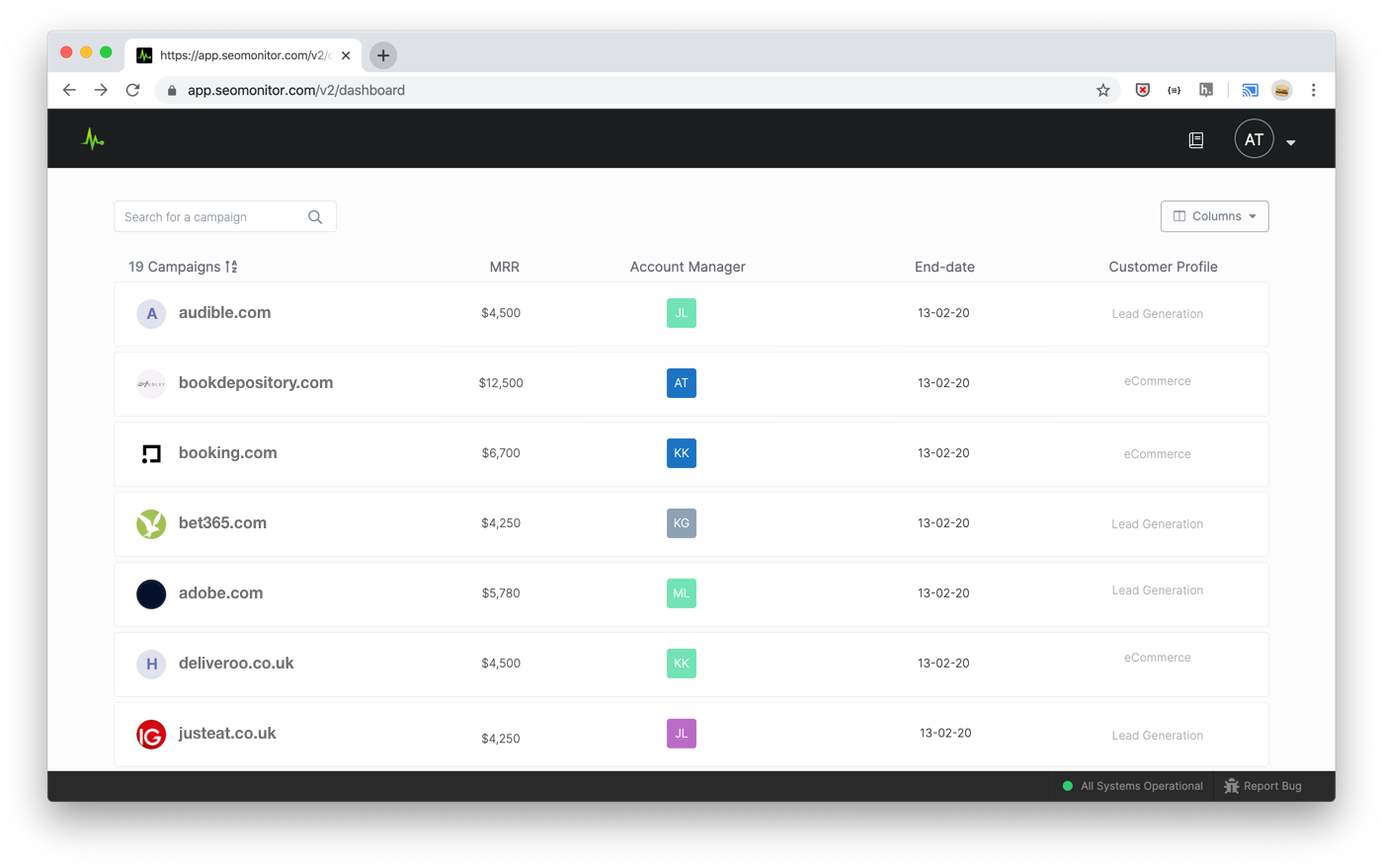Click the deliveroo.co.uk letter H avatar
This screenshot has width=1383, height=868.
[x=151, y=665]
